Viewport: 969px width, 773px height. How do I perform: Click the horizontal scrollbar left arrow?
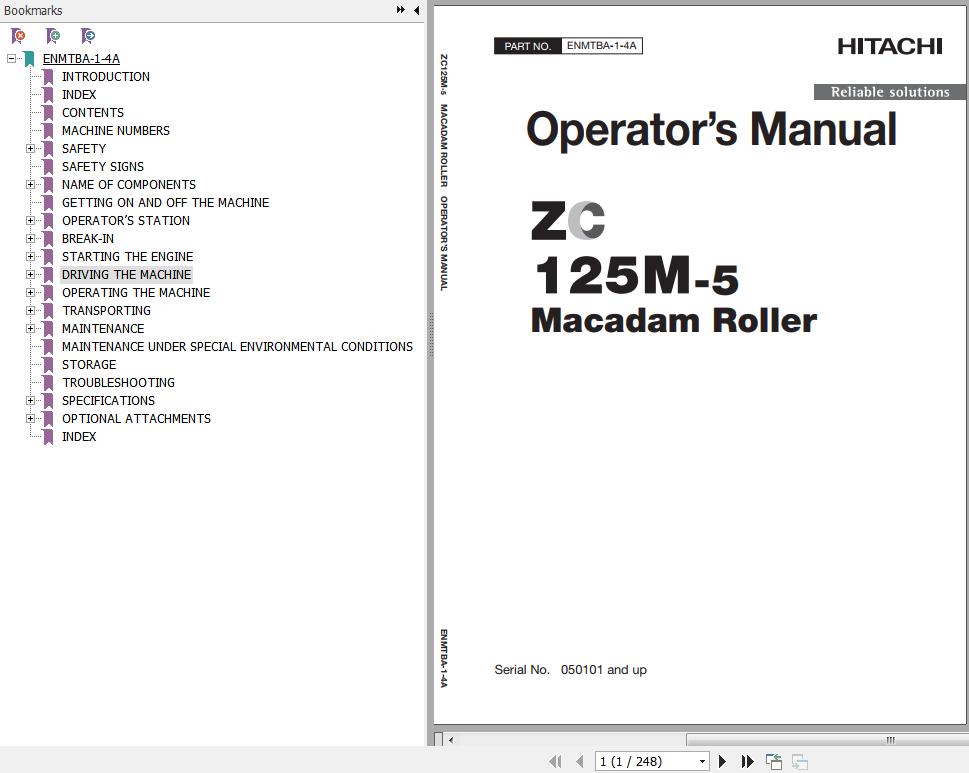tap(451, 740)
